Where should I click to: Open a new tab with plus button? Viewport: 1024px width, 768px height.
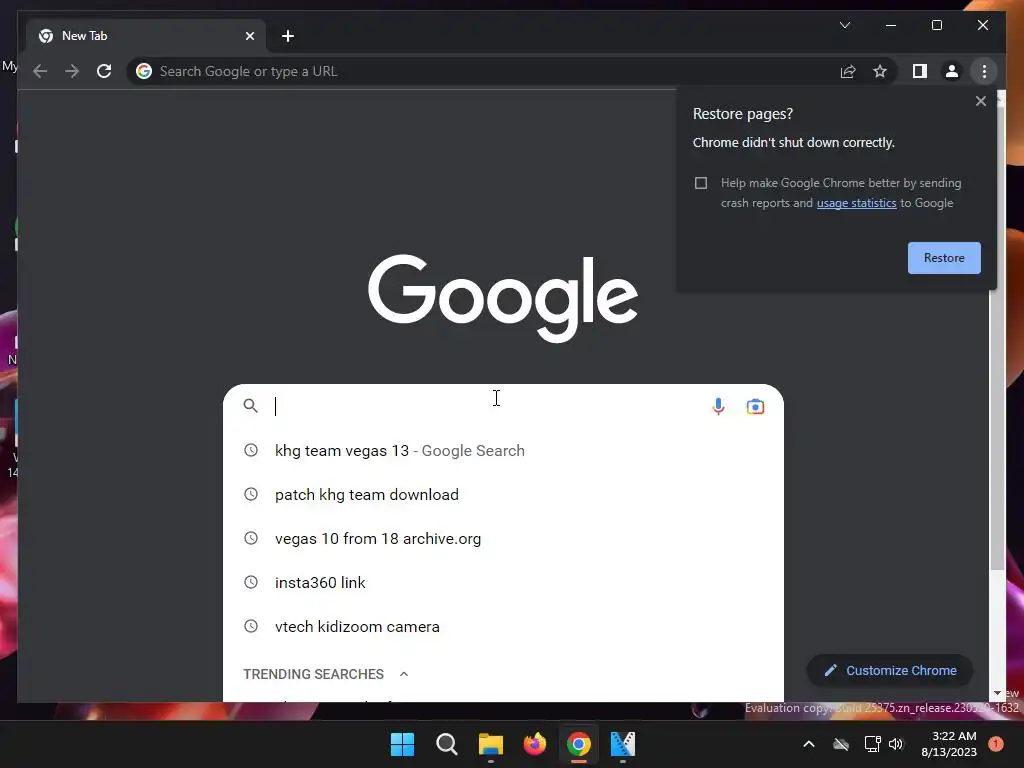pyautogui.click(x=288, y=36)
